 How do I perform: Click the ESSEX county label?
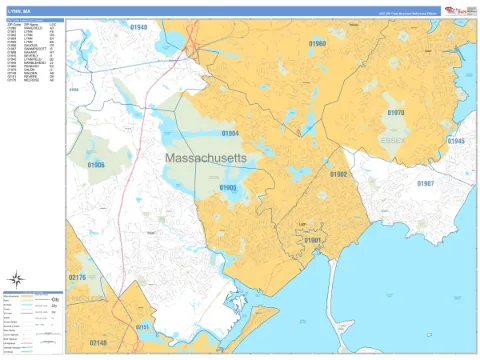393,141
